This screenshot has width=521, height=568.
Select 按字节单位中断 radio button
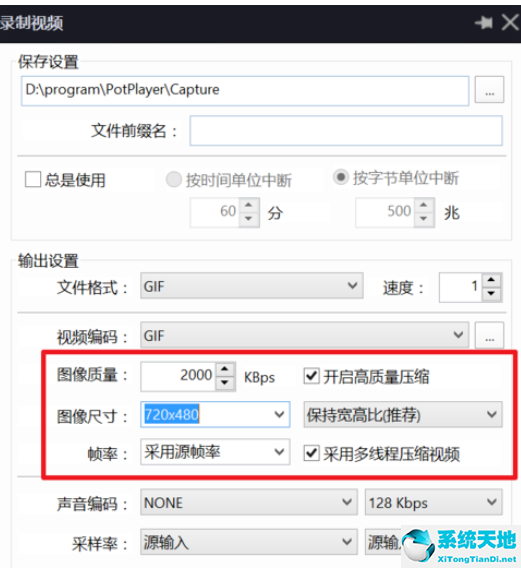tap(341, 177)
